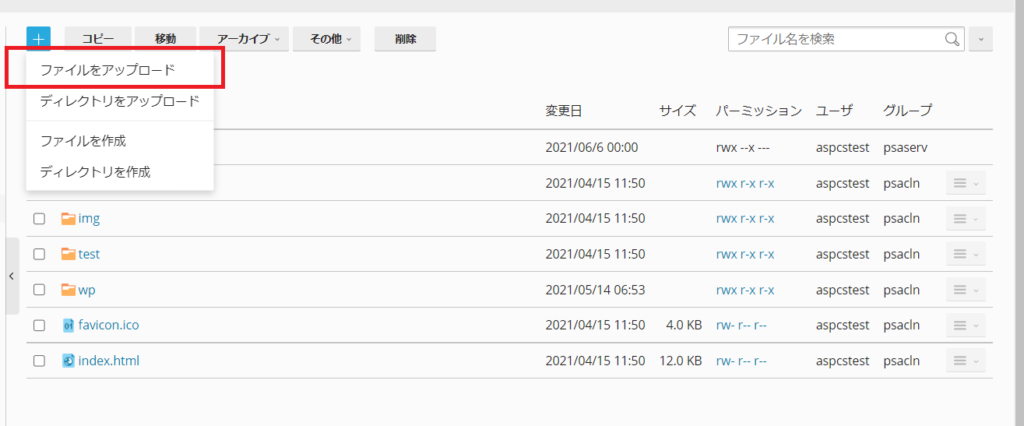The height and width of the screenshot is (426, 1024).
Task: Select the index.html row checkbox
Action: pos(39,361)
